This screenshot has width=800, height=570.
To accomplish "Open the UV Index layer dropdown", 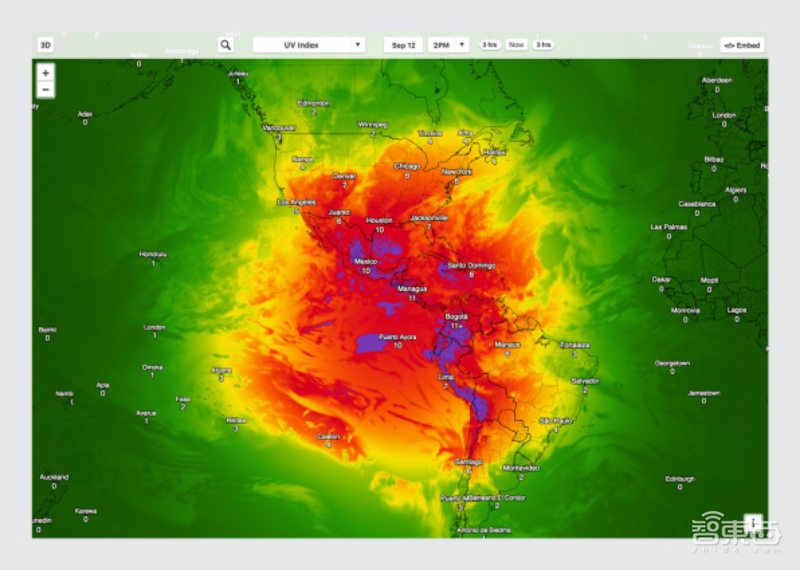I will pos(309,45).
